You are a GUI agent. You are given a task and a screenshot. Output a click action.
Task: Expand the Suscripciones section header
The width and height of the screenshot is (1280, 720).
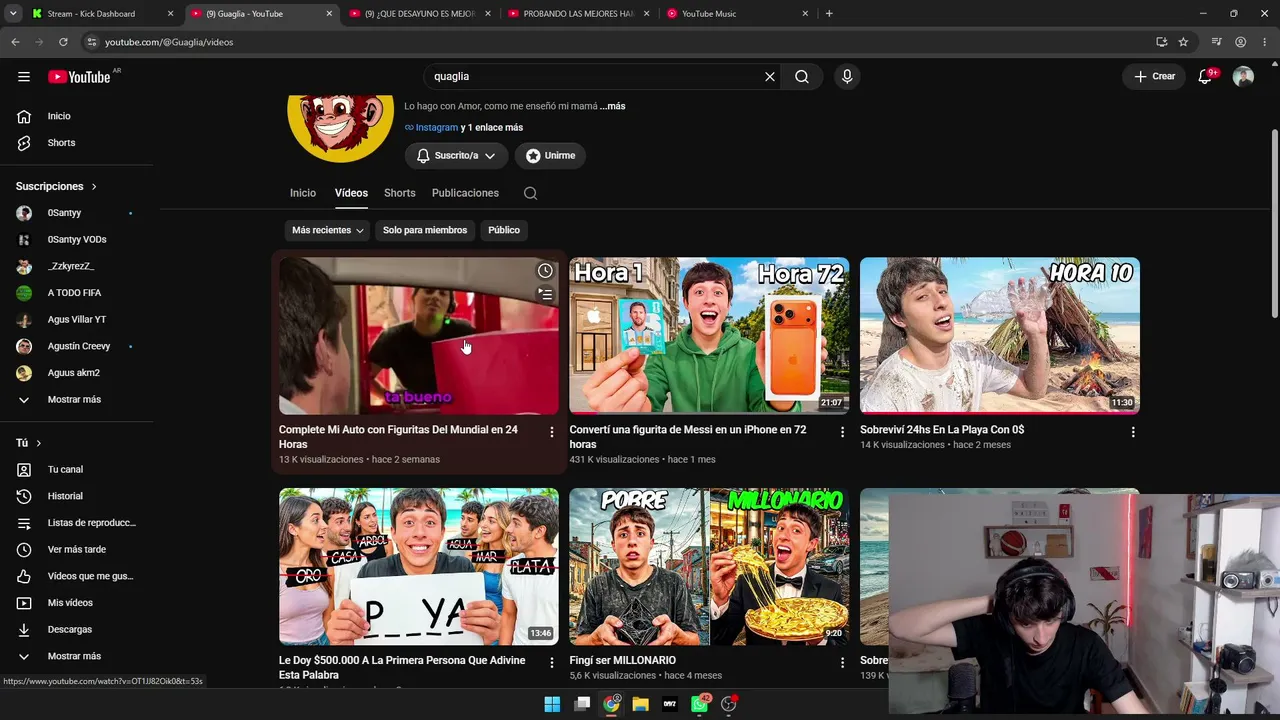tap(57, 186)
